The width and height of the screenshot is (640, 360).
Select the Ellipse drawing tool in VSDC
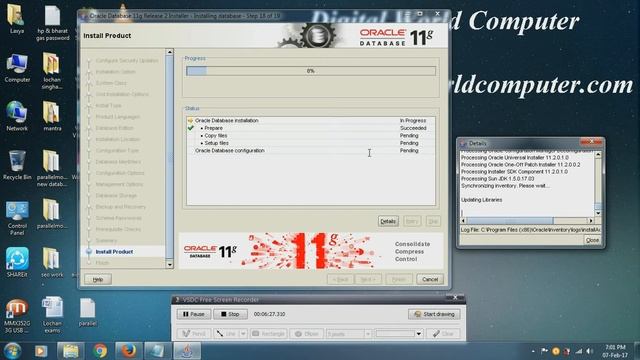tap(307, 333)
